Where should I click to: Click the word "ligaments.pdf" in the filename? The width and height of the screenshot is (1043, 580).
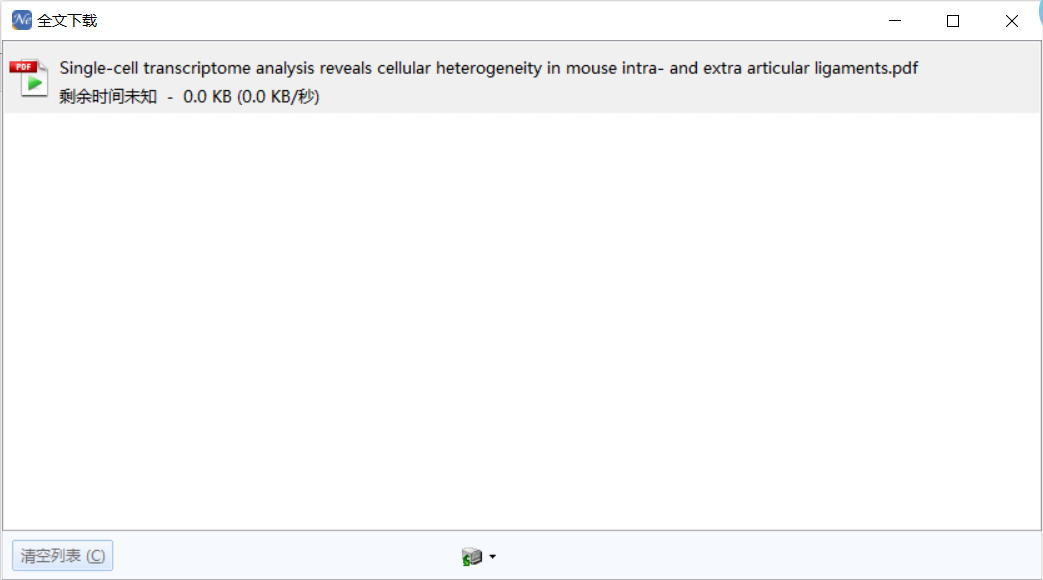coord(866,68)
